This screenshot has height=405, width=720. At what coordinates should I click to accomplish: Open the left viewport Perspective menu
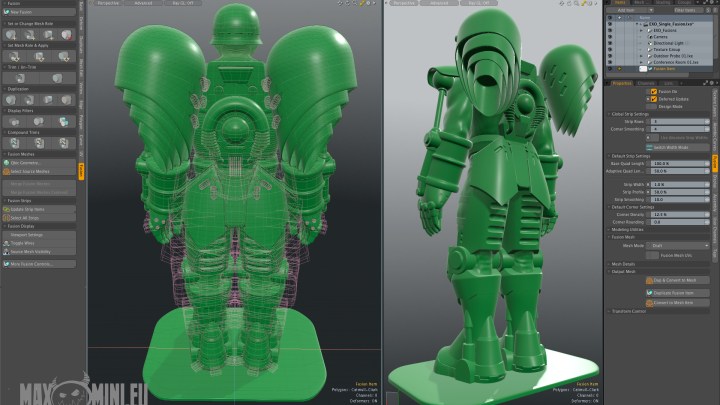[x=108, y=3]
